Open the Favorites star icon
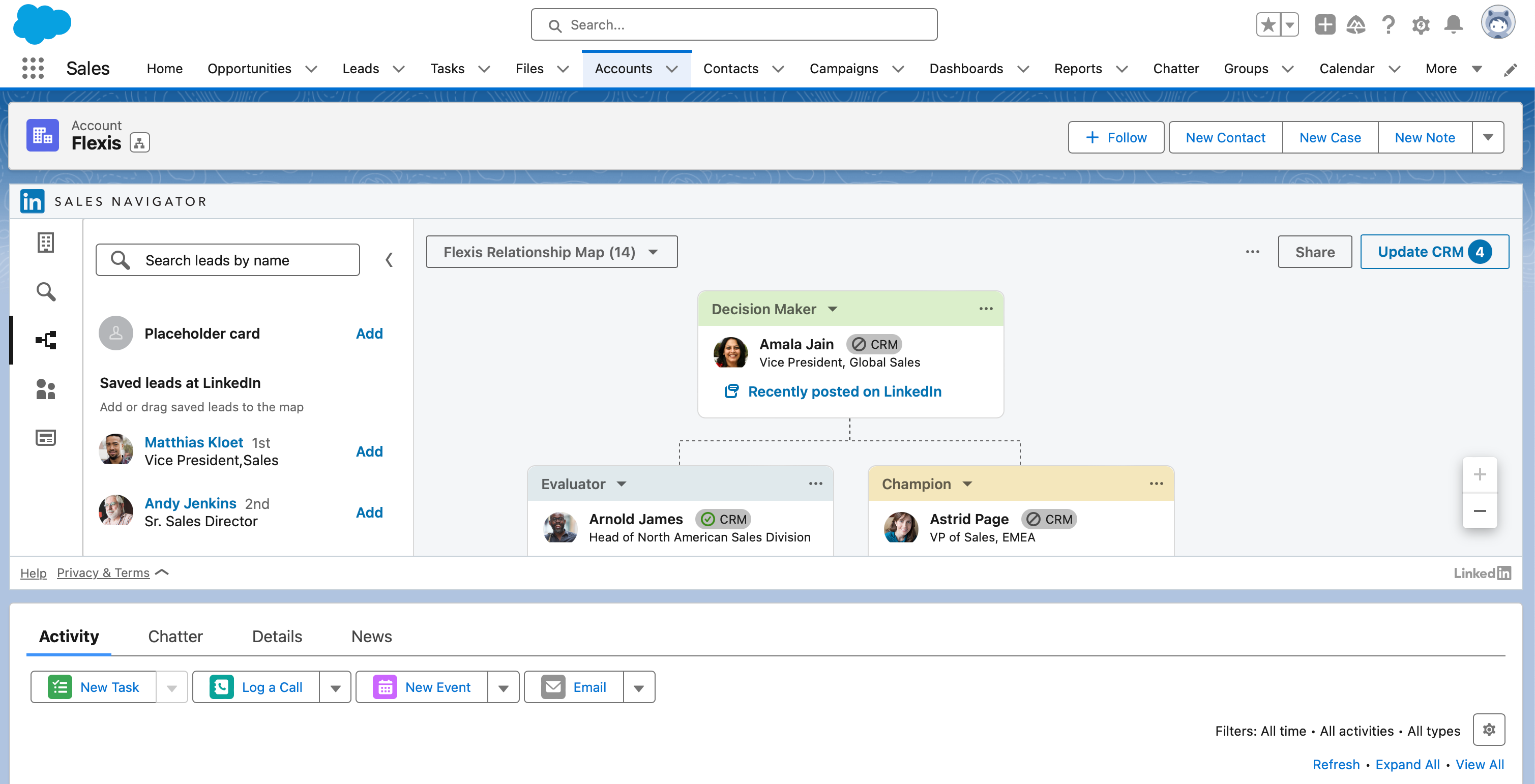This screenshot has height=784, width=1535. 1268,24
